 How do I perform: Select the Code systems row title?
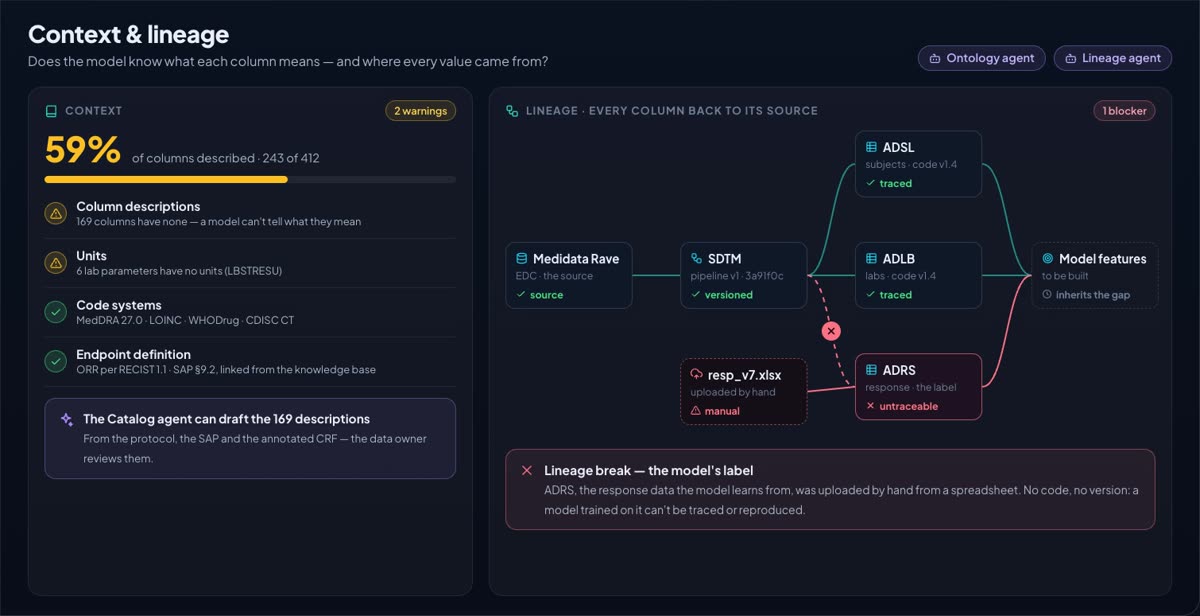click(119, 305)
